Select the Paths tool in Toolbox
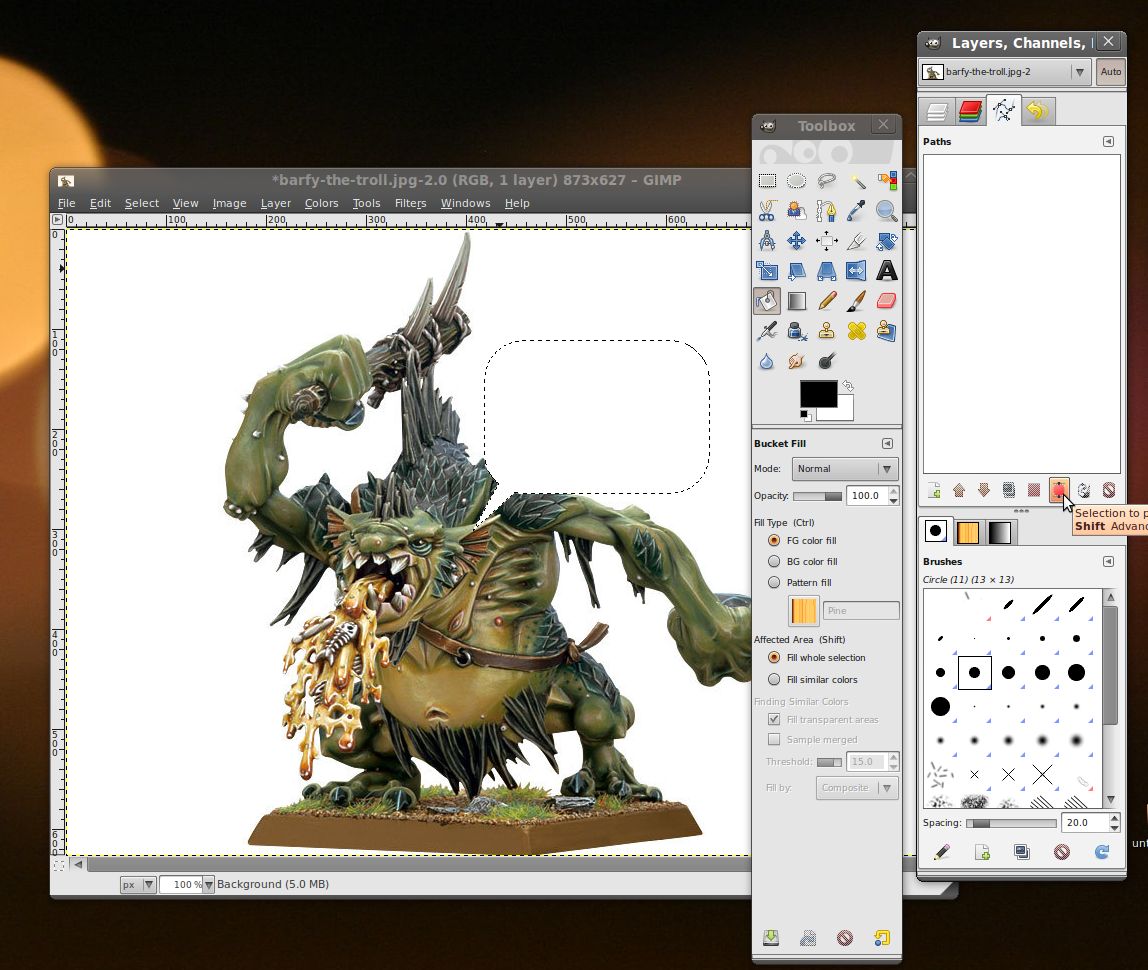Screen dimensions: 1148x970 (x=827, y=211)
